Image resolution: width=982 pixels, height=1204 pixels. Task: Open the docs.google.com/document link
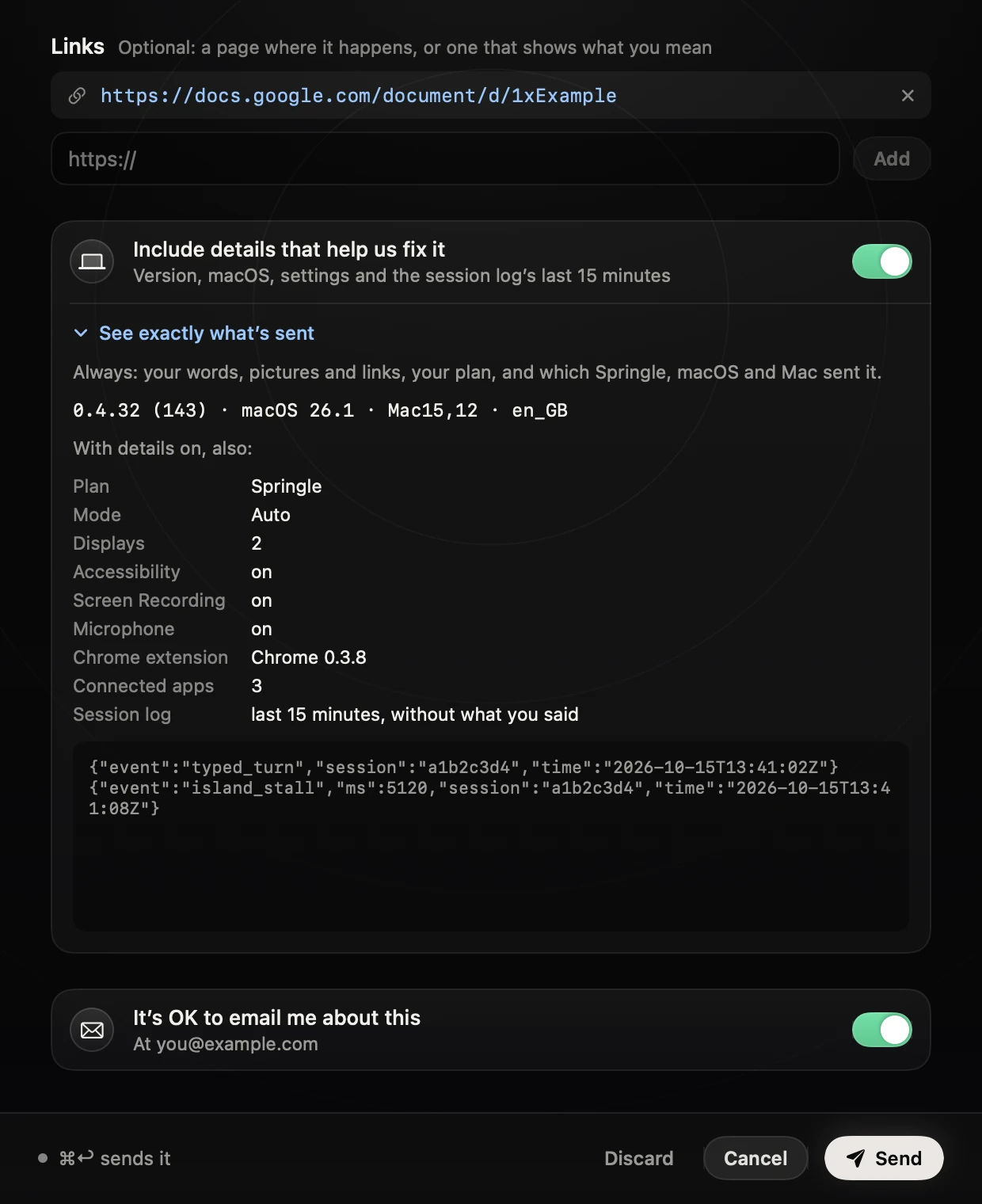point(358,96)
